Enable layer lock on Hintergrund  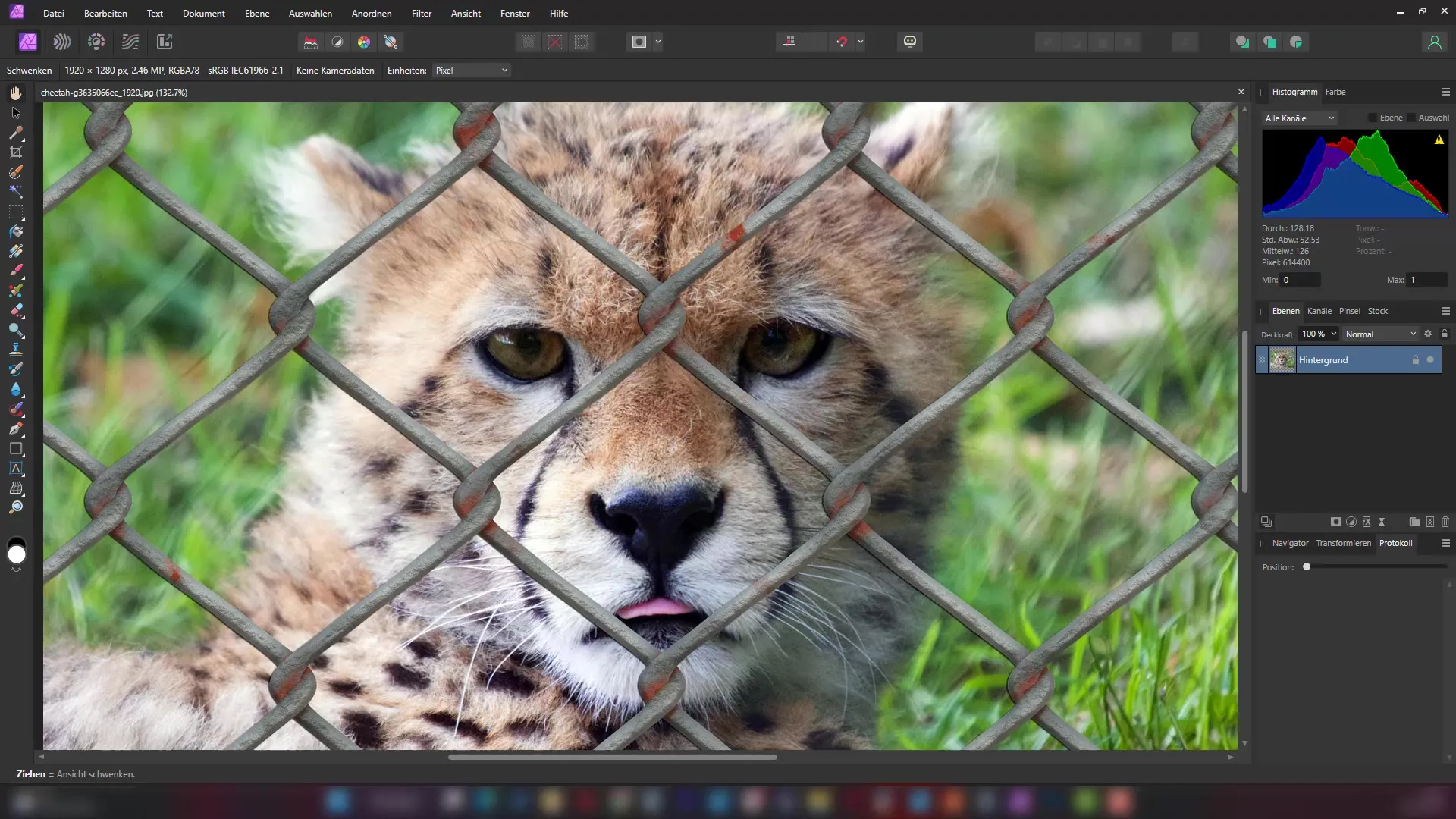point(1417,360)
